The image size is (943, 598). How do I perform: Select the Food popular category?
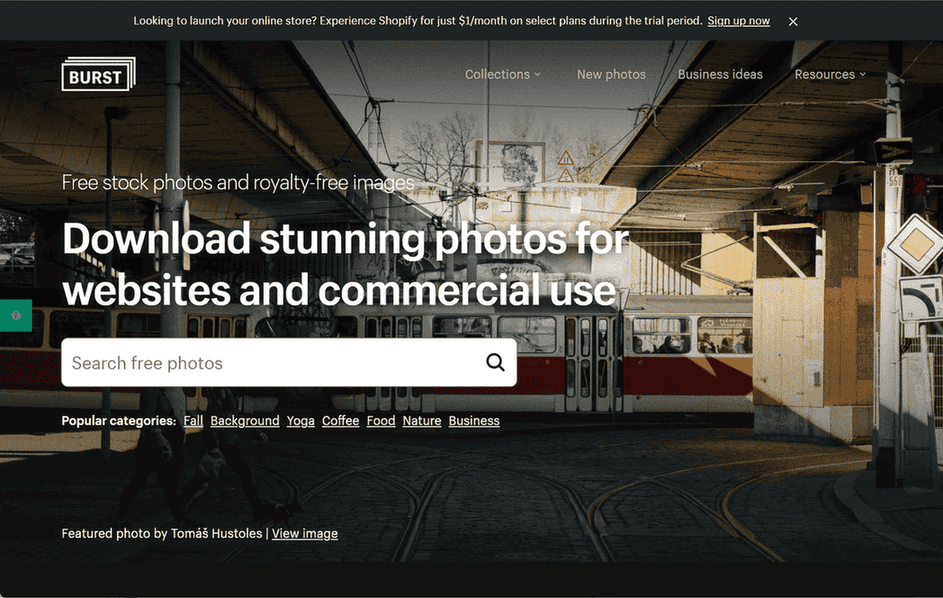[x=381, y=421]
